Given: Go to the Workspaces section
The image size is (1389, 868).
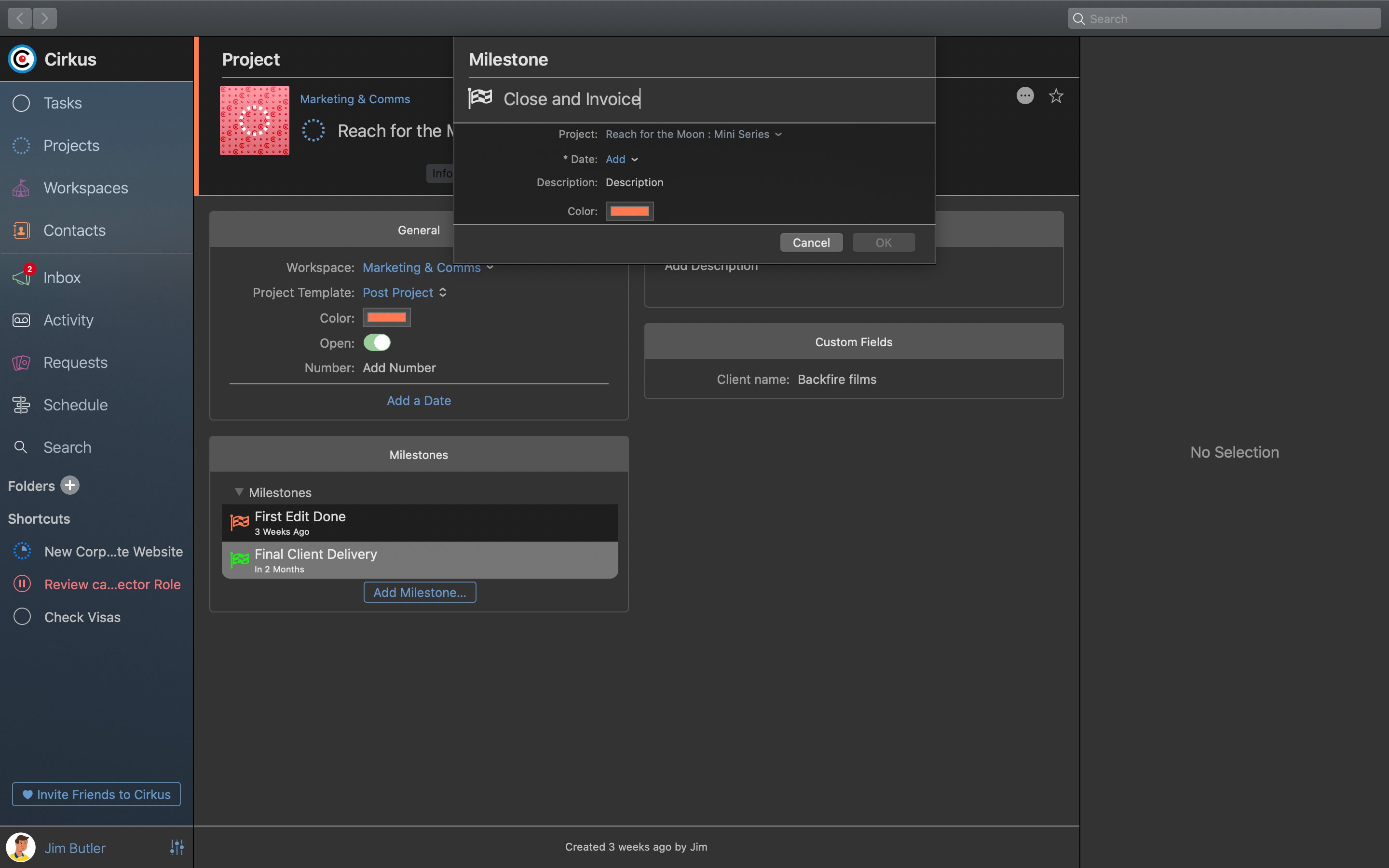Looking at the screenshot, I should point(85,188).
